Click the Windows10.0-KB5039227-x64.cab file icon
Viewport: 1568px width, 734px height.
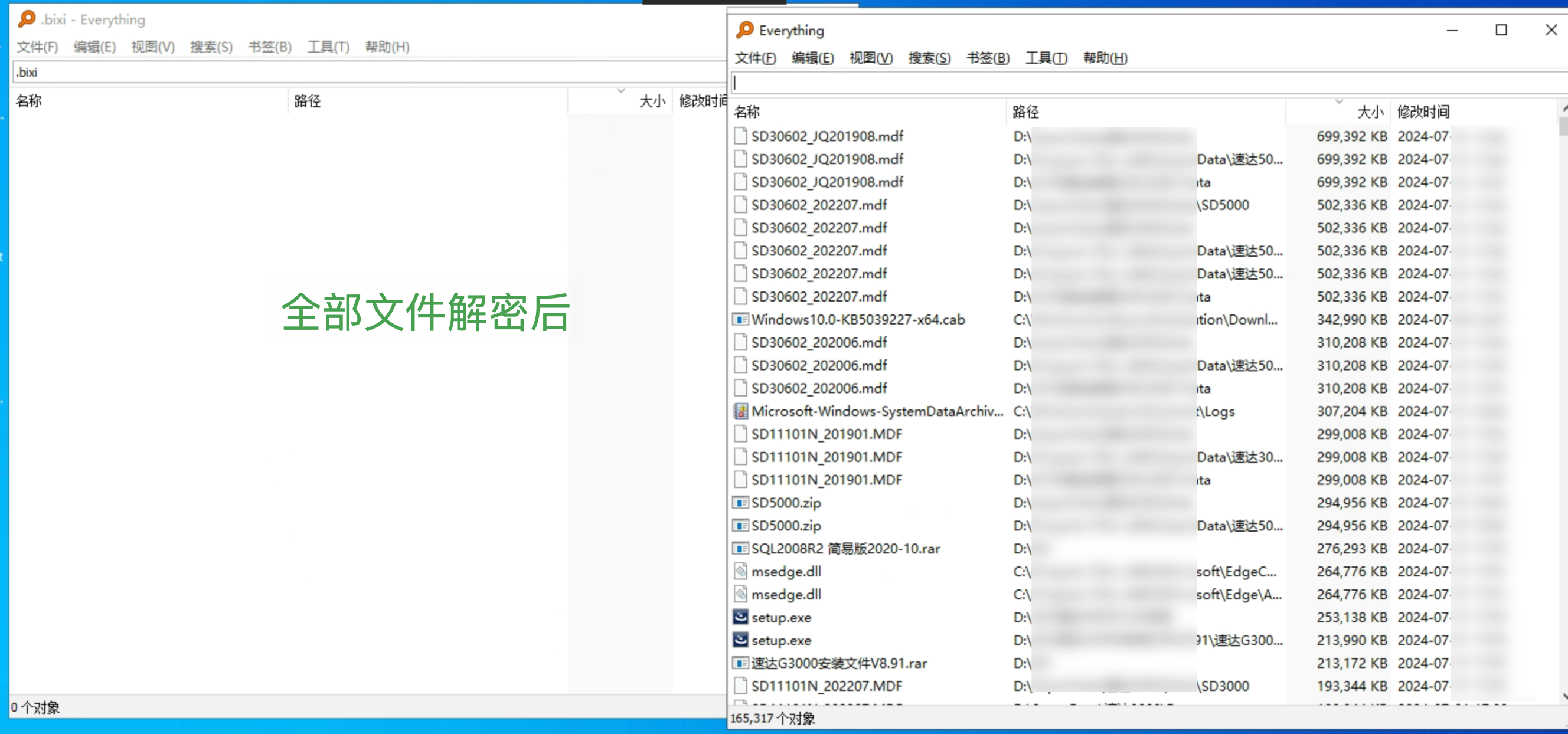coord(740,319)
